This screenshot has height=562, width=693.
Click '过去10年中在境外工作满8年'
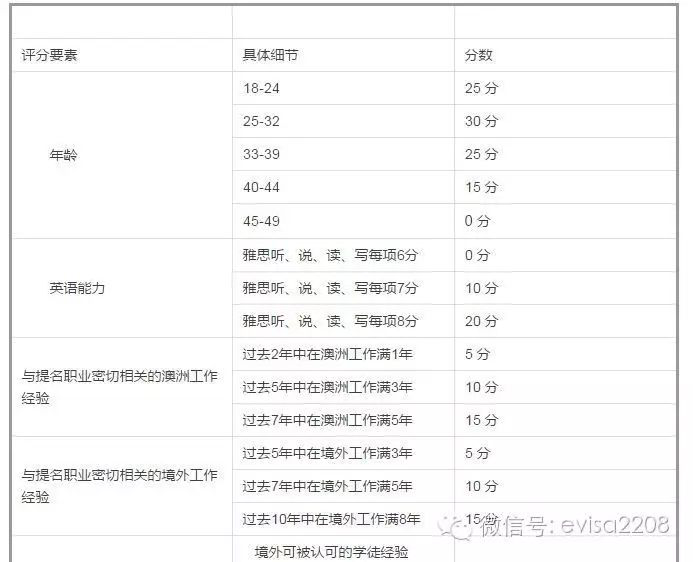331,519
